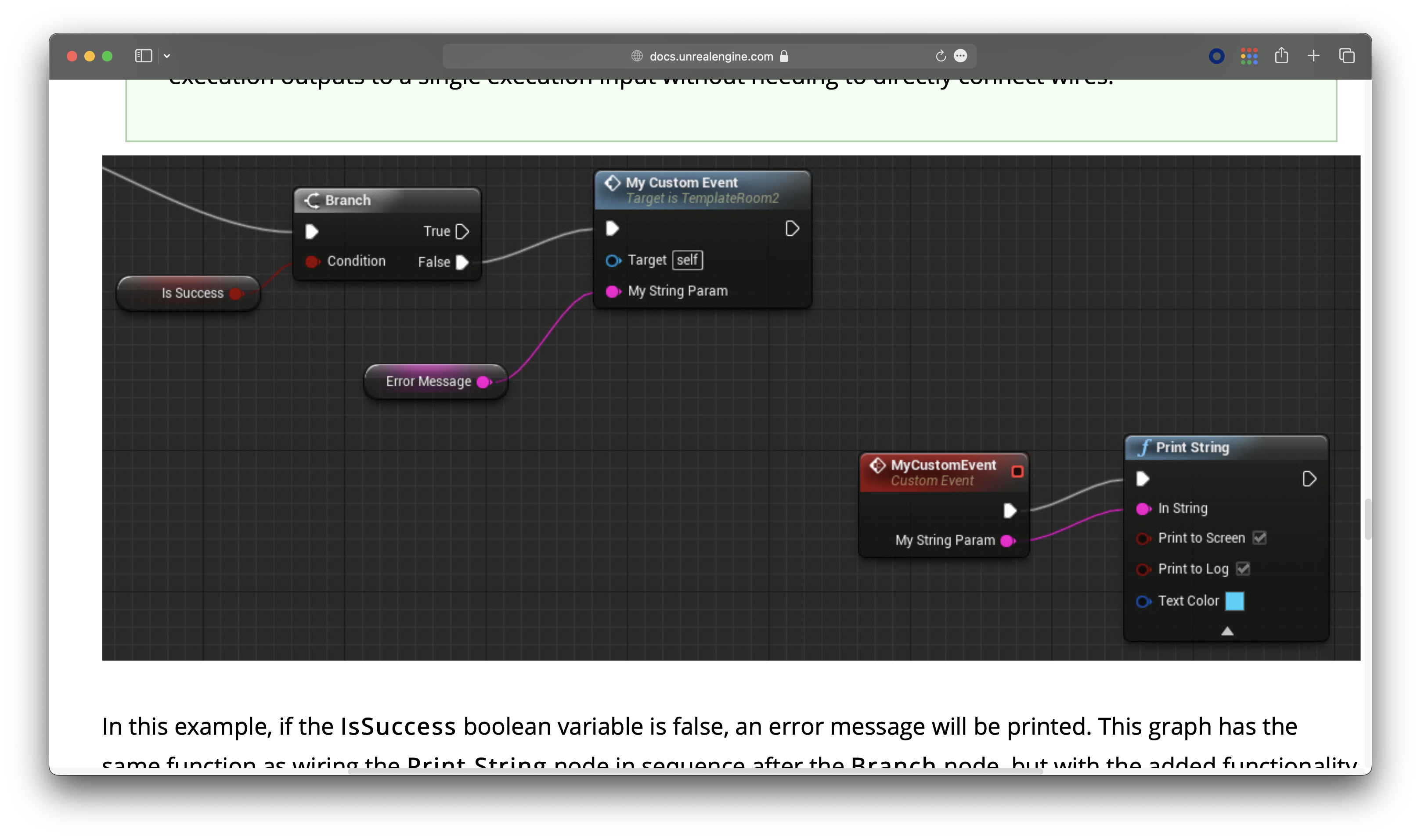Click the Branch execution input pin
The height and width of the screenshot is (840, 1421).
click(311, 232)
